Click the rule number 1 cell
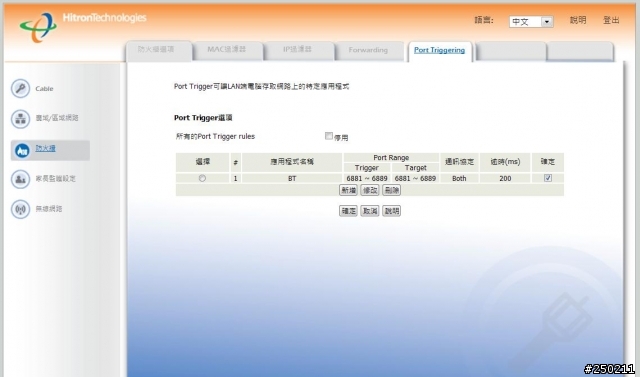The width and height of the screenshot is (640, 377). [236, 178]
